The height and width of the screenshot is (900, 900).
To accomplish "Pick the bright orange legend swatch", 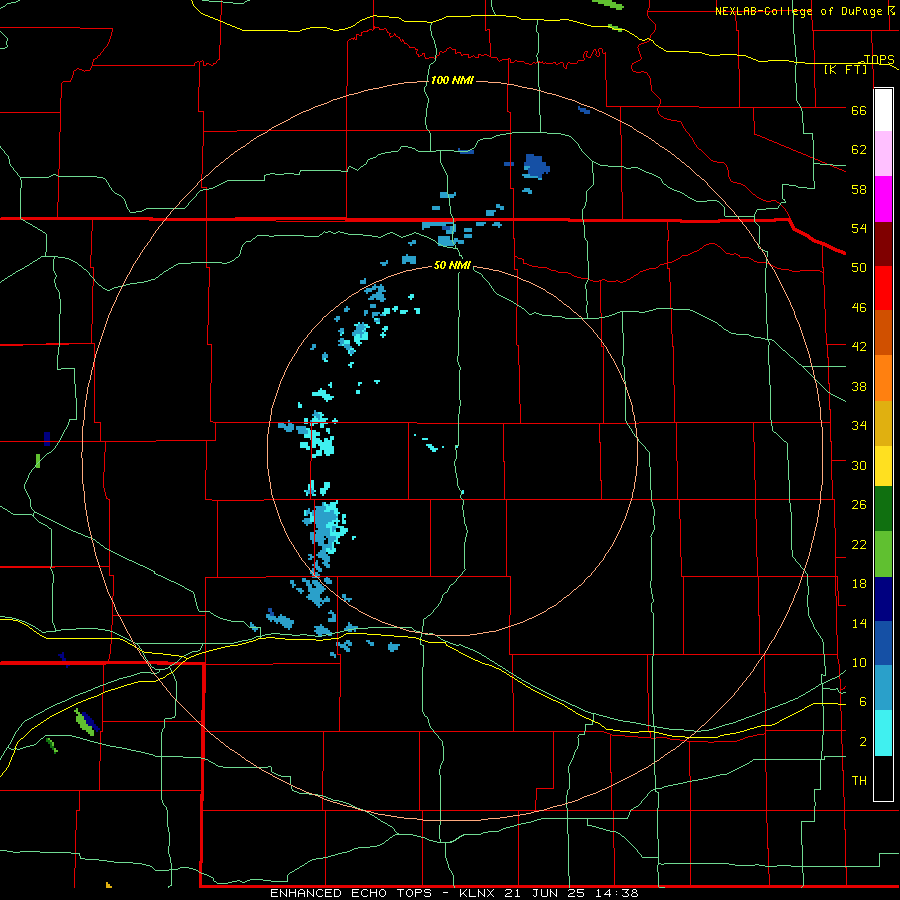I will coord(883,378).
